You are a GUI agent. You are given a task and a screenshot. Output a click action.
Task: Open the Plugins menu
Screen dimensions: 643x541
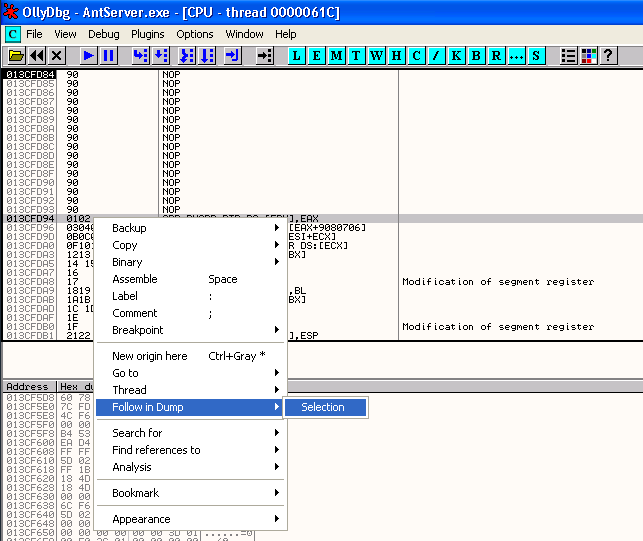[148, 34]
